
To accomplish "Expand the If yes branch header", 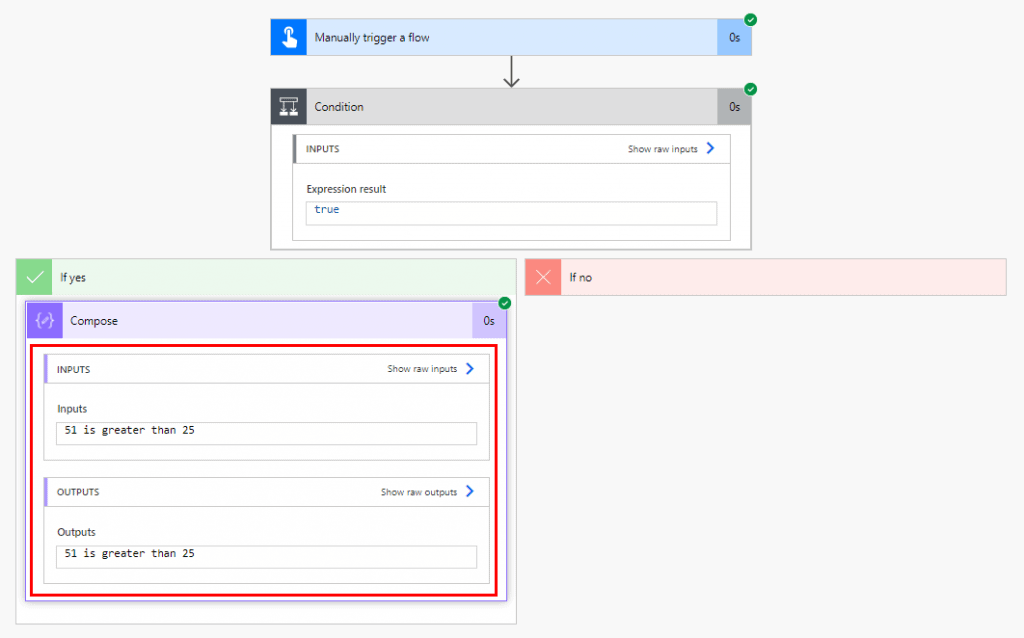I will point(266,278).
